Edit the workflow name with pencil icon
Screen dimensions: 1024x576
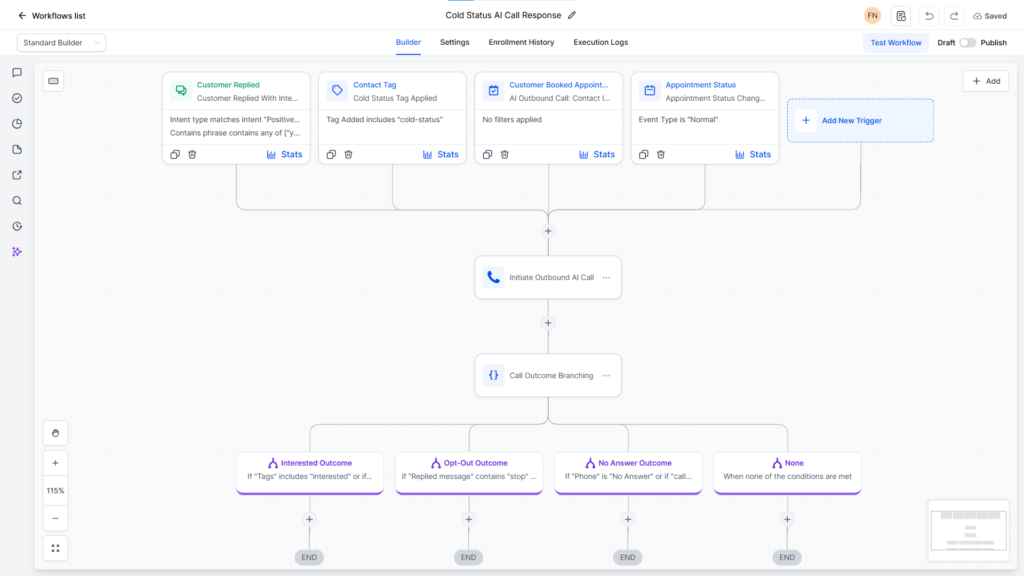[572, 15]
